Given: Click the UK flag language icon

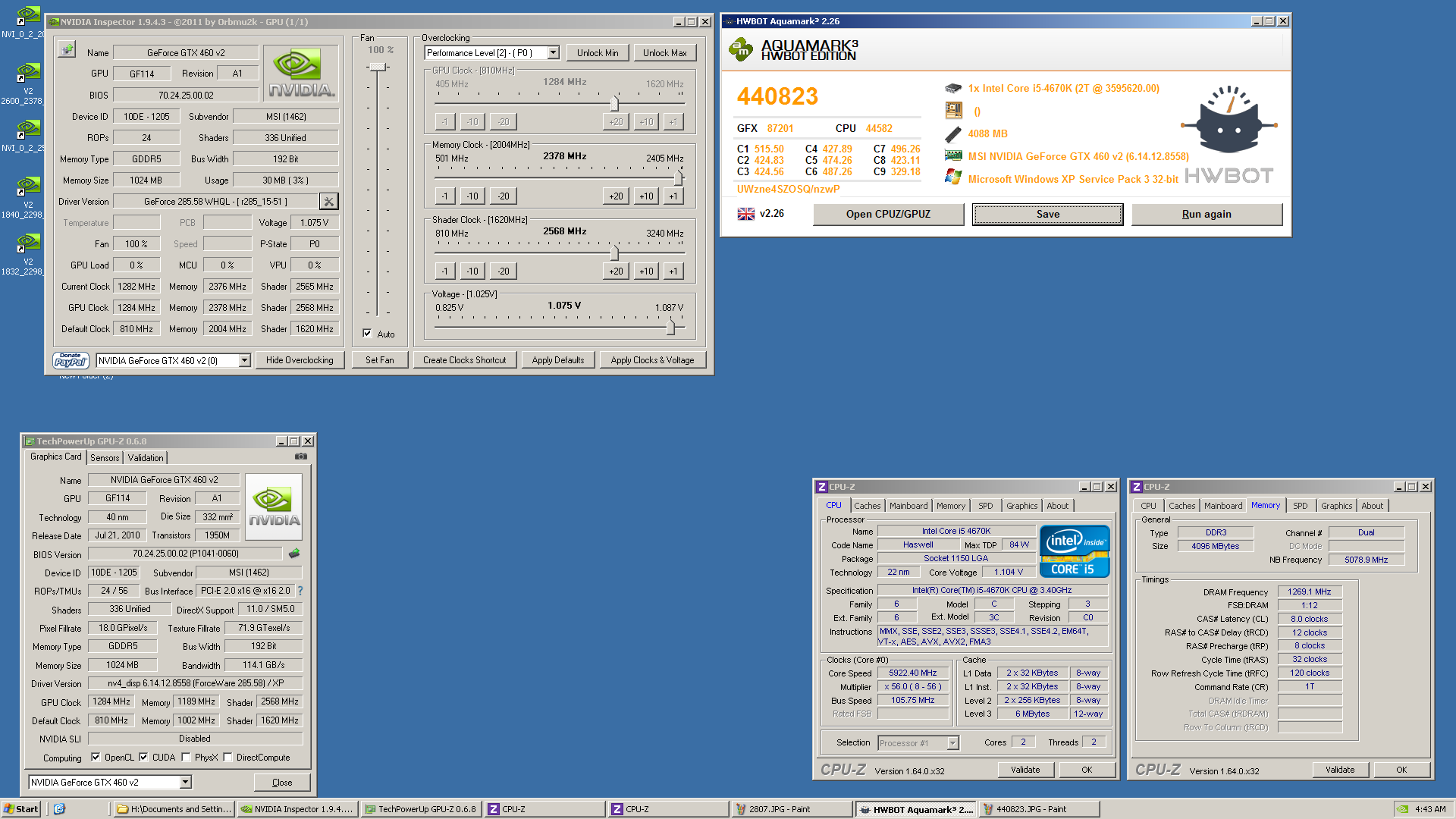Looking at the screenshot, I should (x=746, y=214).
